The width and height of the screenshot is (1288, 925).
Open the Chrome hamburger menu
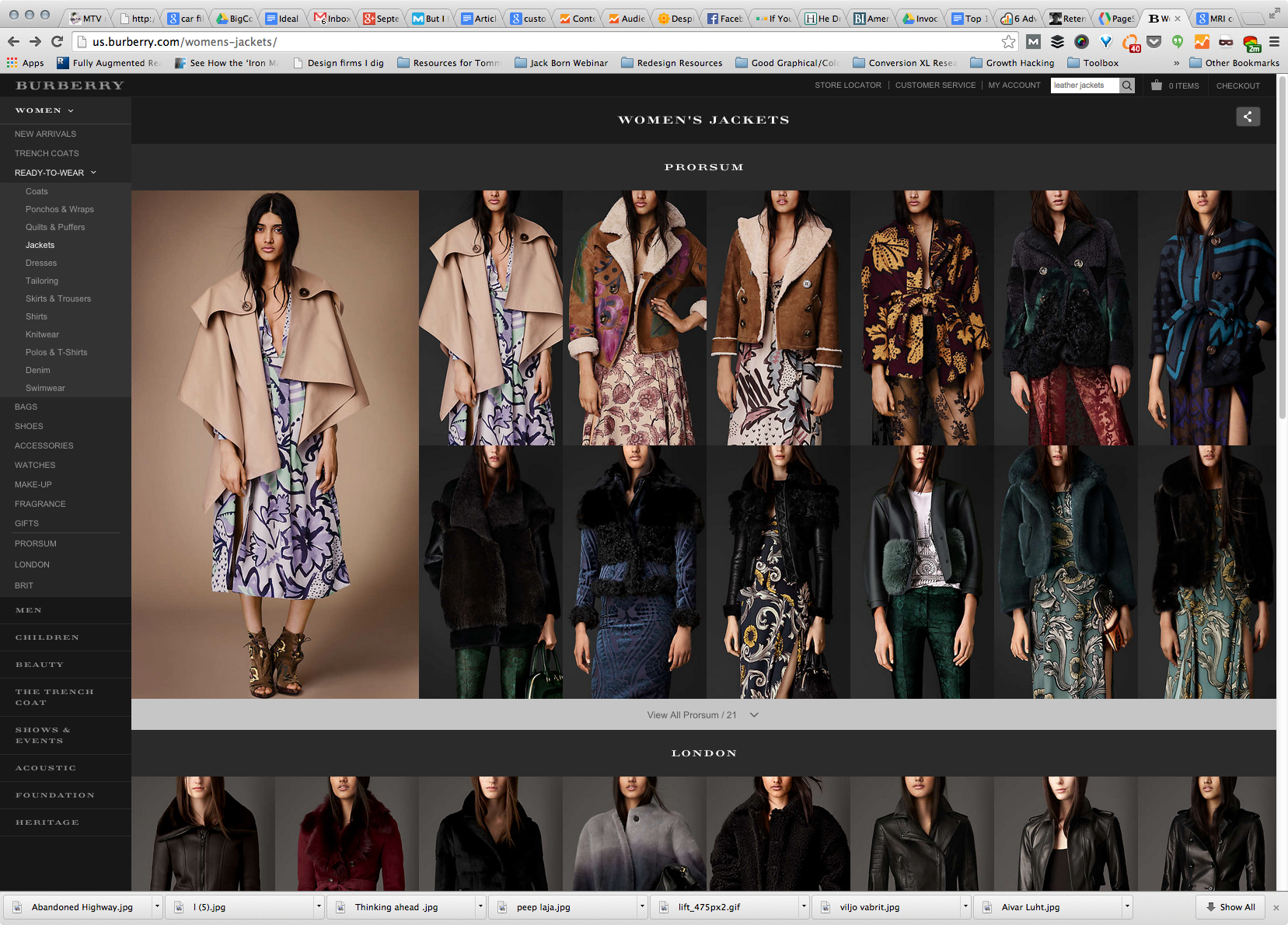point(1274,42)
